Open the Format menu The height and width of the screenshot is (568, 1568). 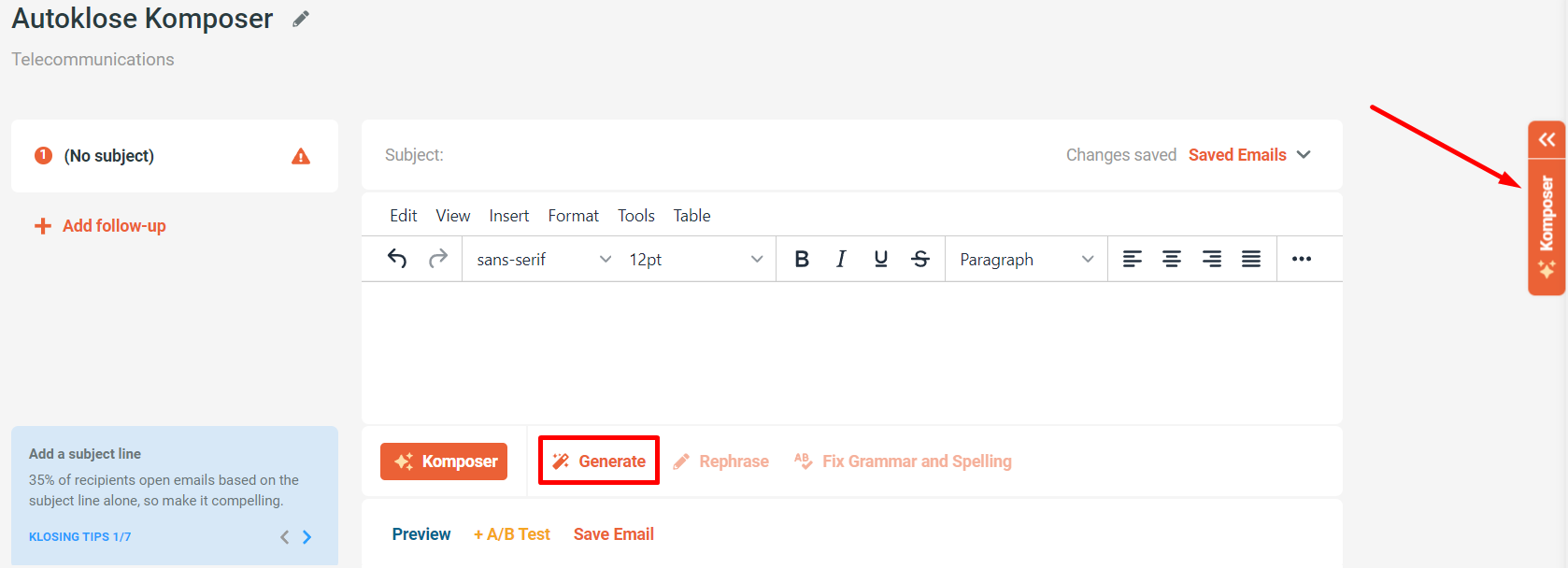coord(574,216)
